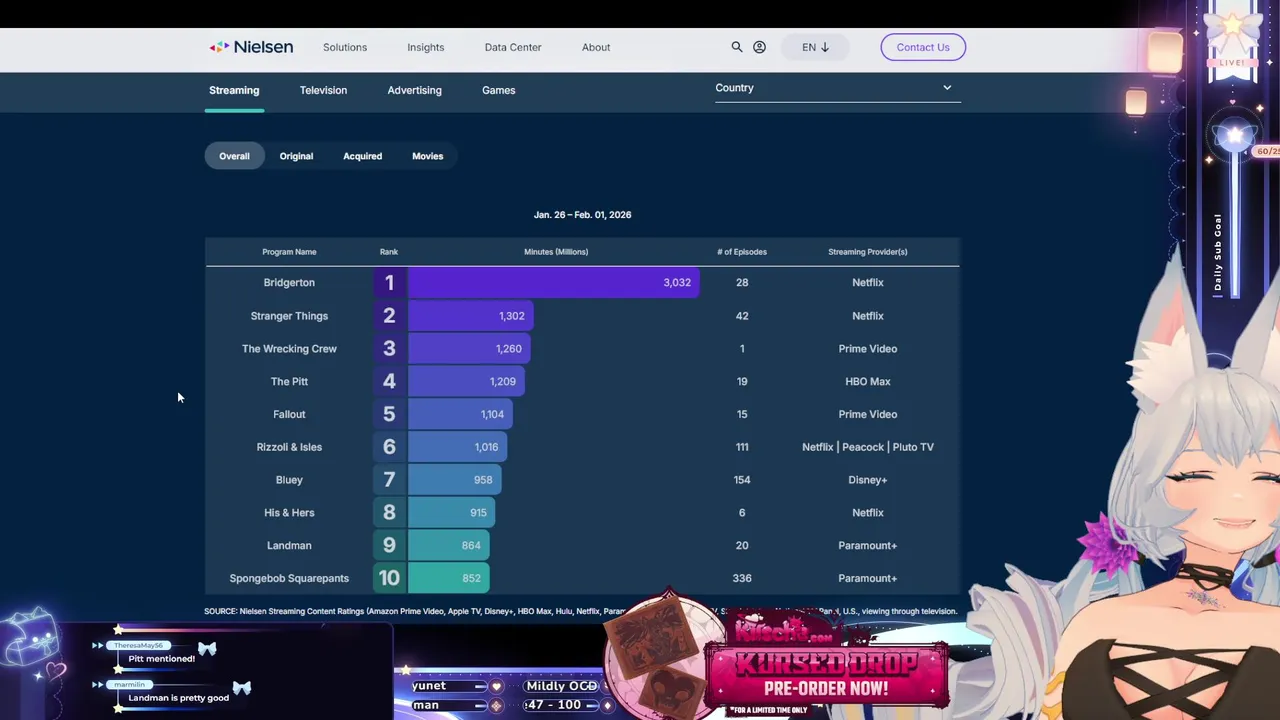Click the # of Episodes column header
This screenshot has width=1280, height=720.
tap(742, 252)
